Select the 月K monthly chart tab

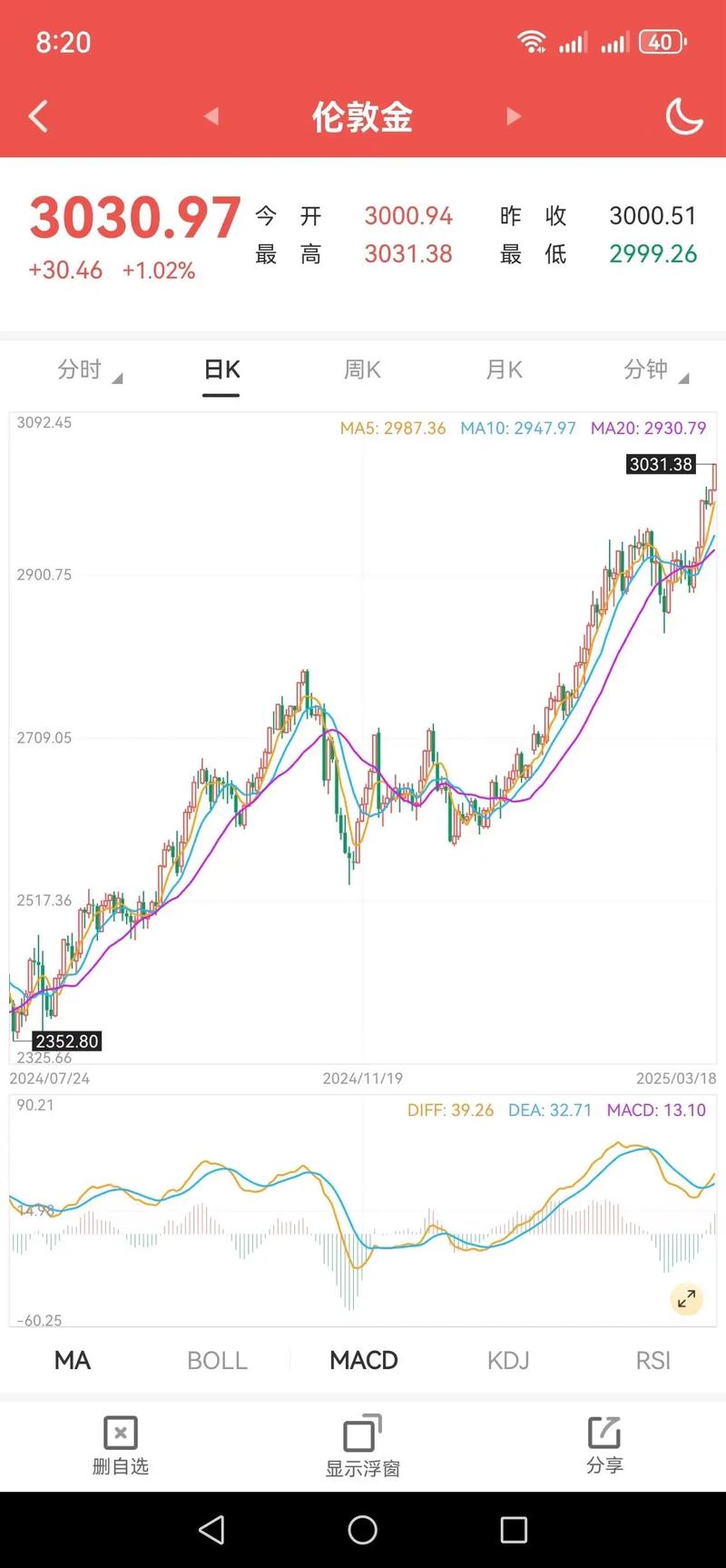(x=503, y=370)
